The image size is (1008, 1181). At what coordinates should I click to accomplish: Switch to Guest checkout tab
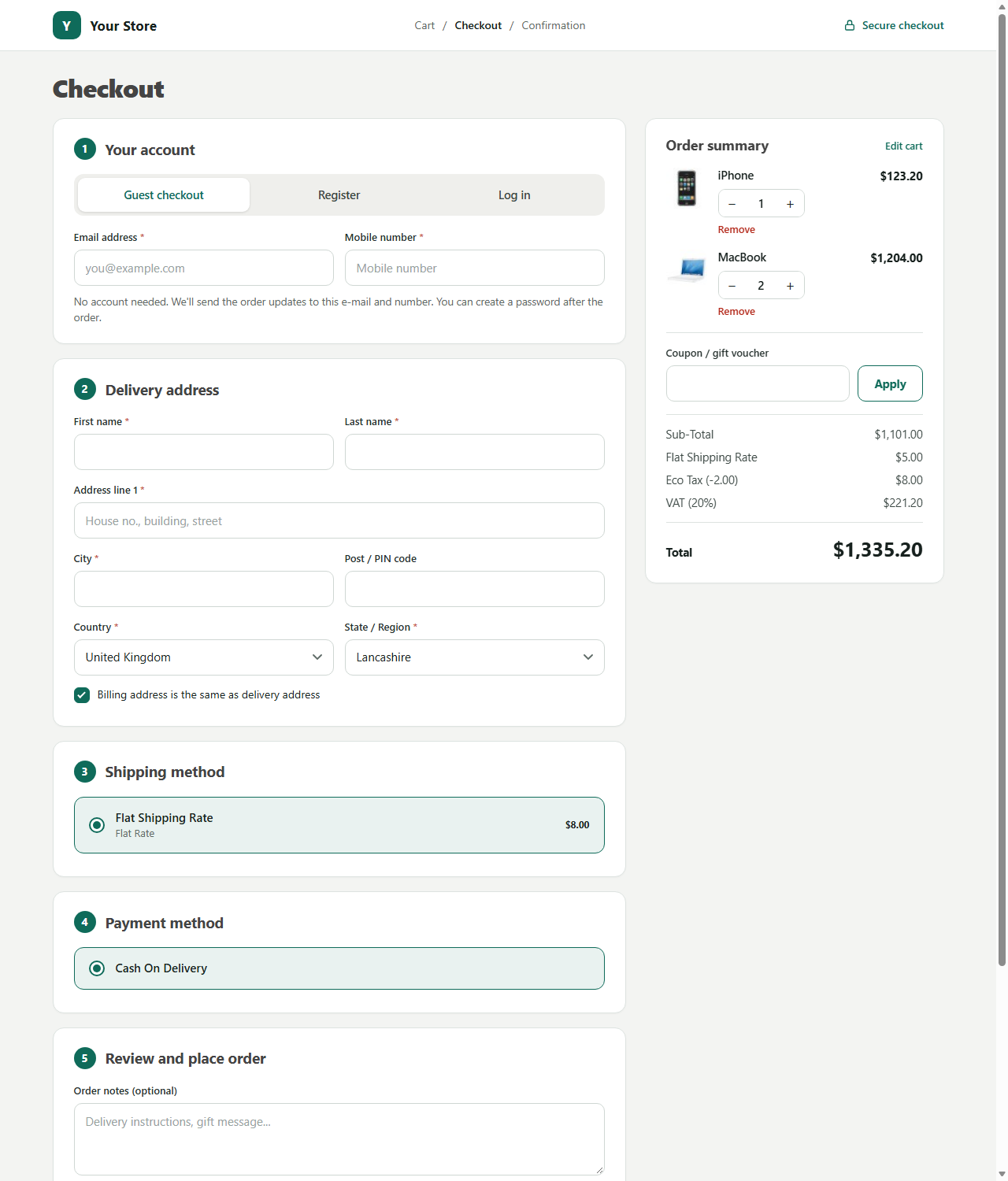coord(164,195)
